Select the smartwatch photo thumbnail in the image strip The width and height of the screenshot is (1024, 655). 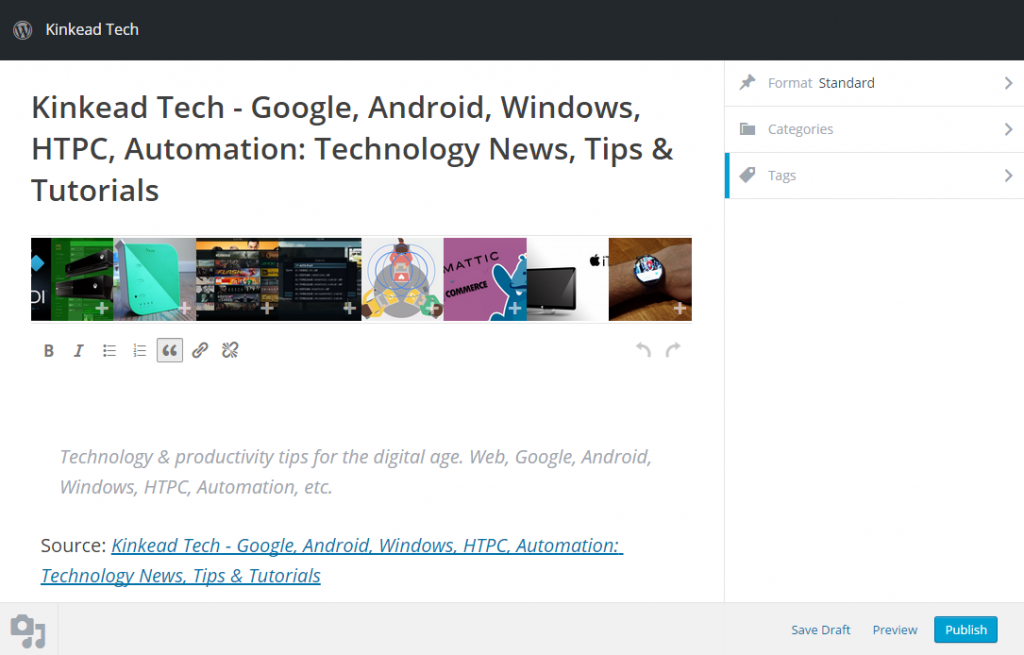coord(650,279)
